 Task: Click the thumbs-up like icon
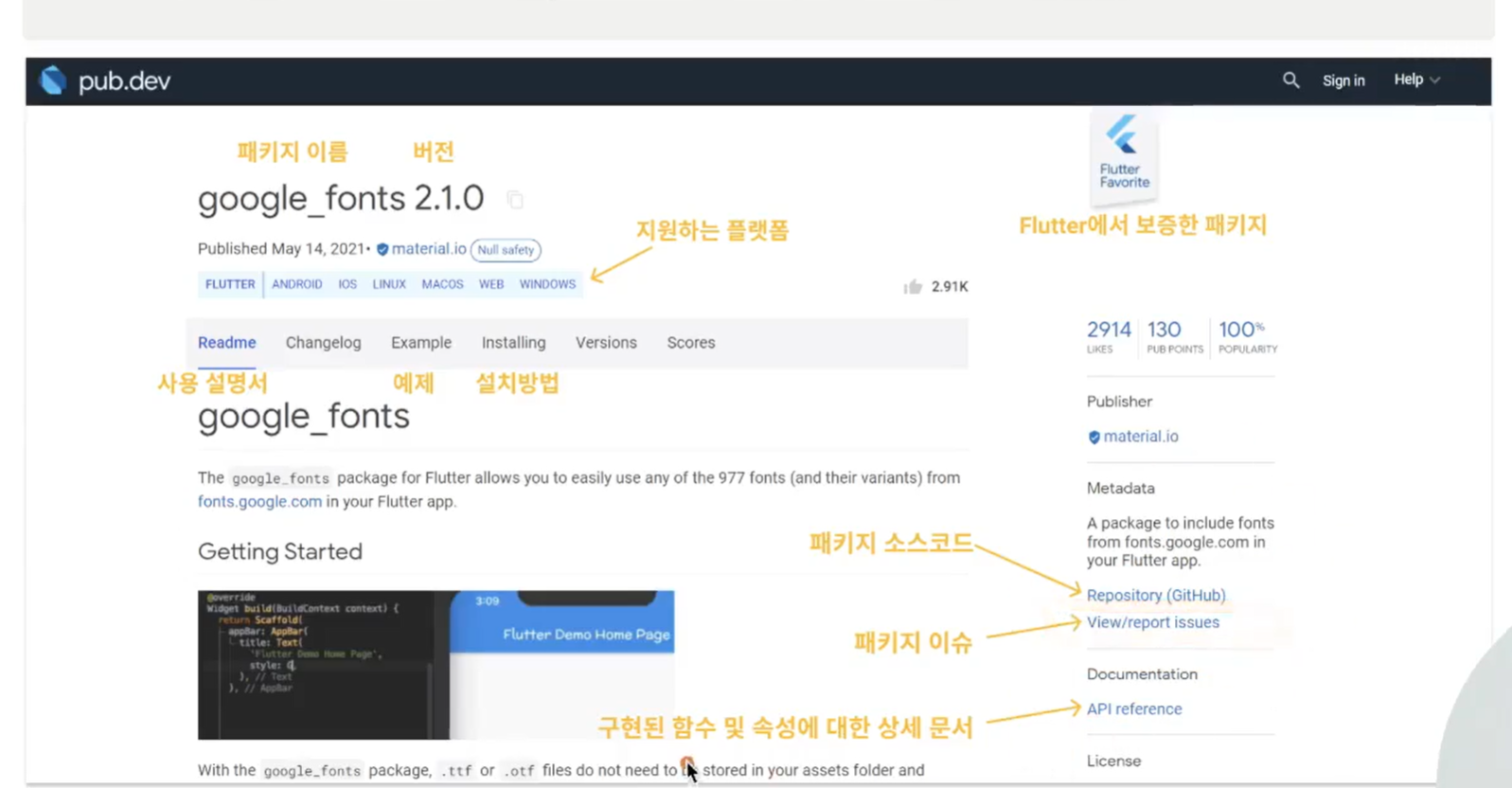pyautogui.click(x=913, y=286)
